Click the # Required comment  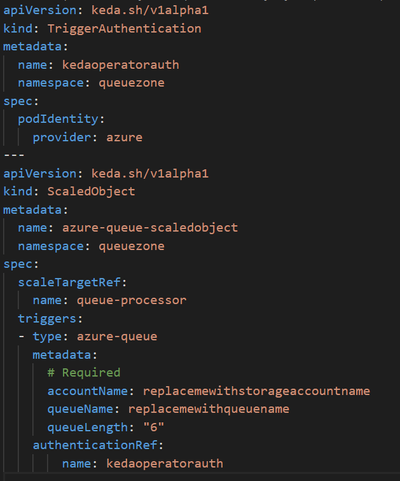pos(84,373)
